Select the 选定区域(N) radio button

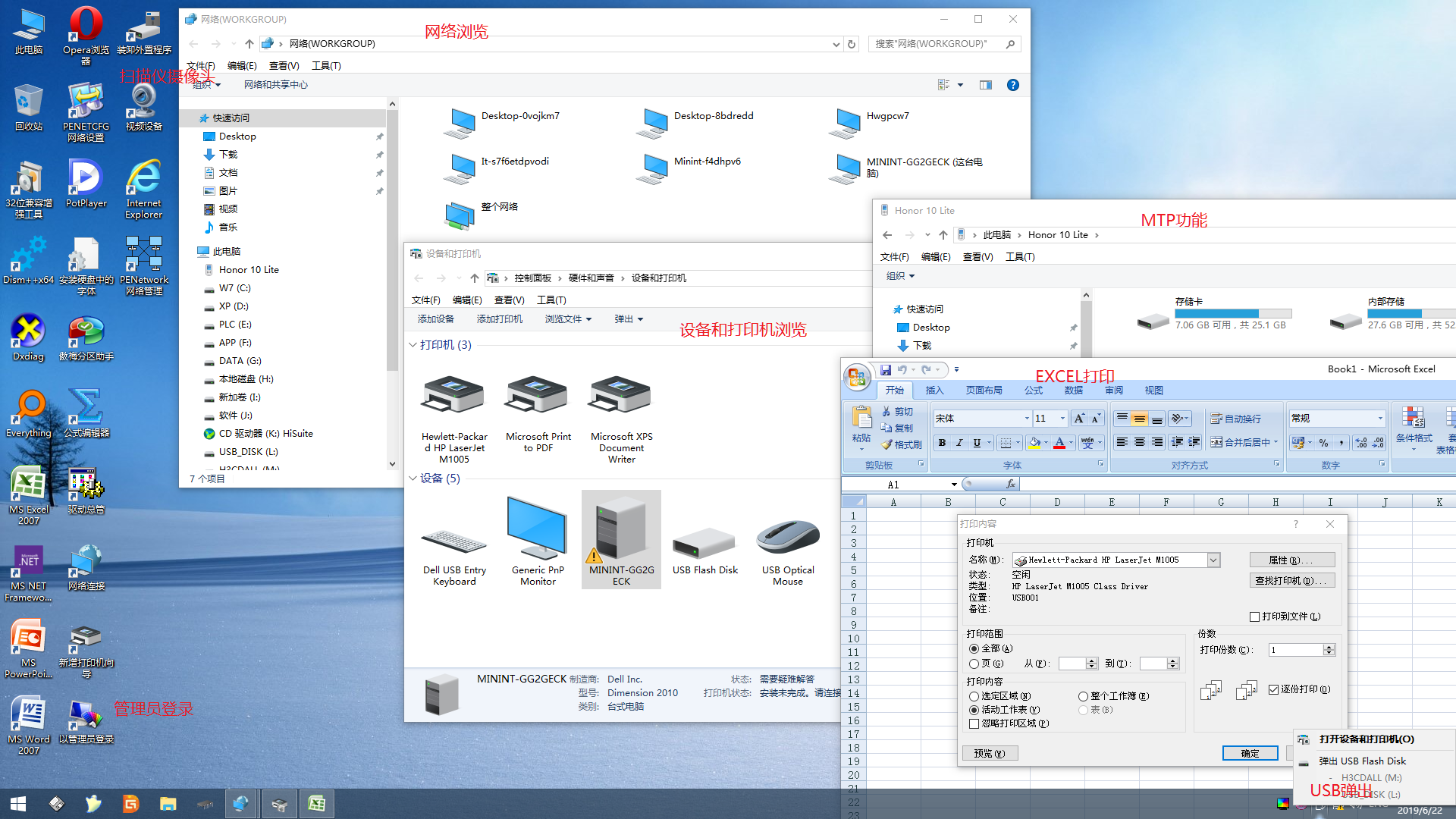974,696
